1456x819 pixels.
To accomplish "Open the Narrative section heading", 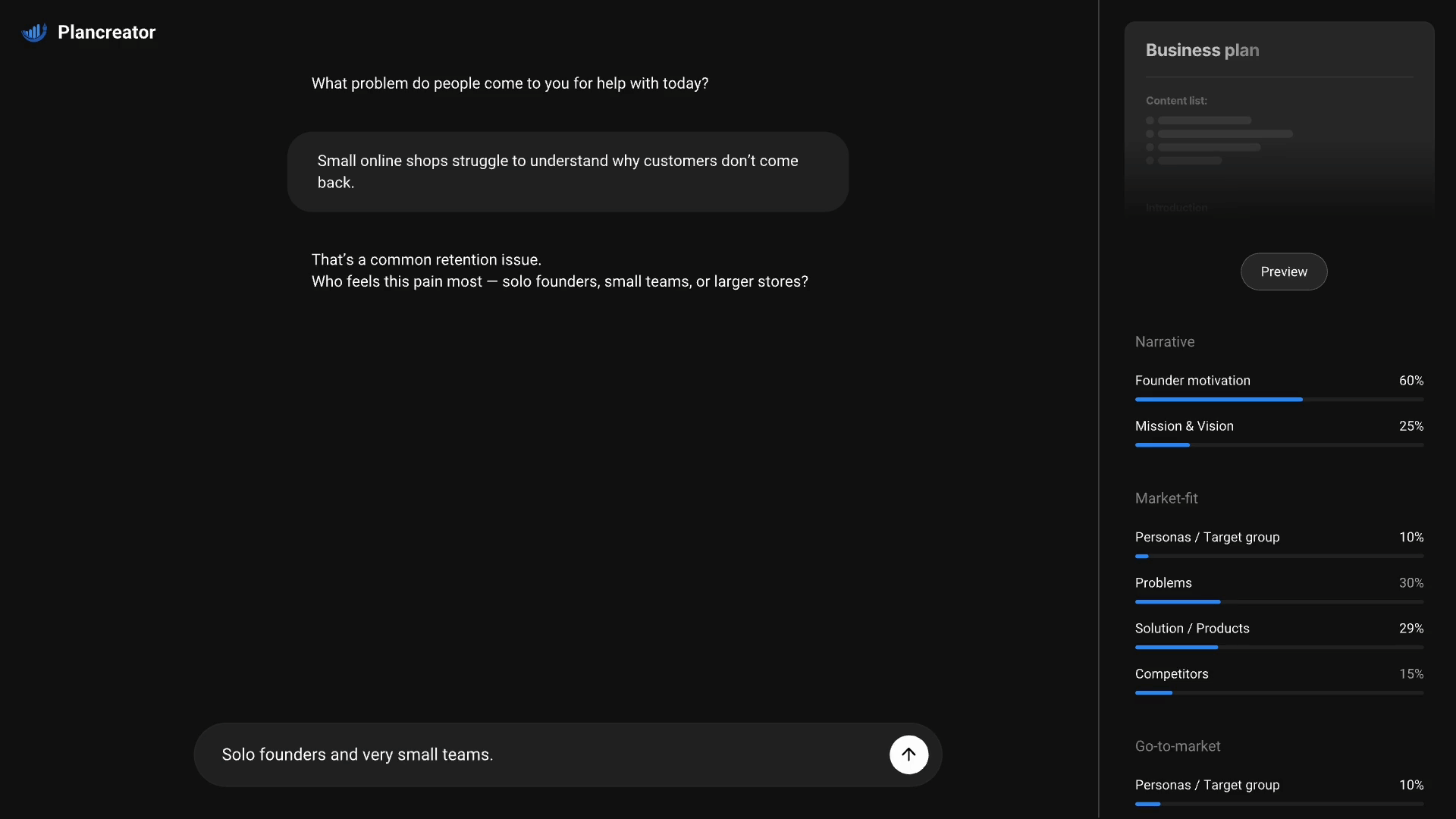I will [x=1165, y=342].
